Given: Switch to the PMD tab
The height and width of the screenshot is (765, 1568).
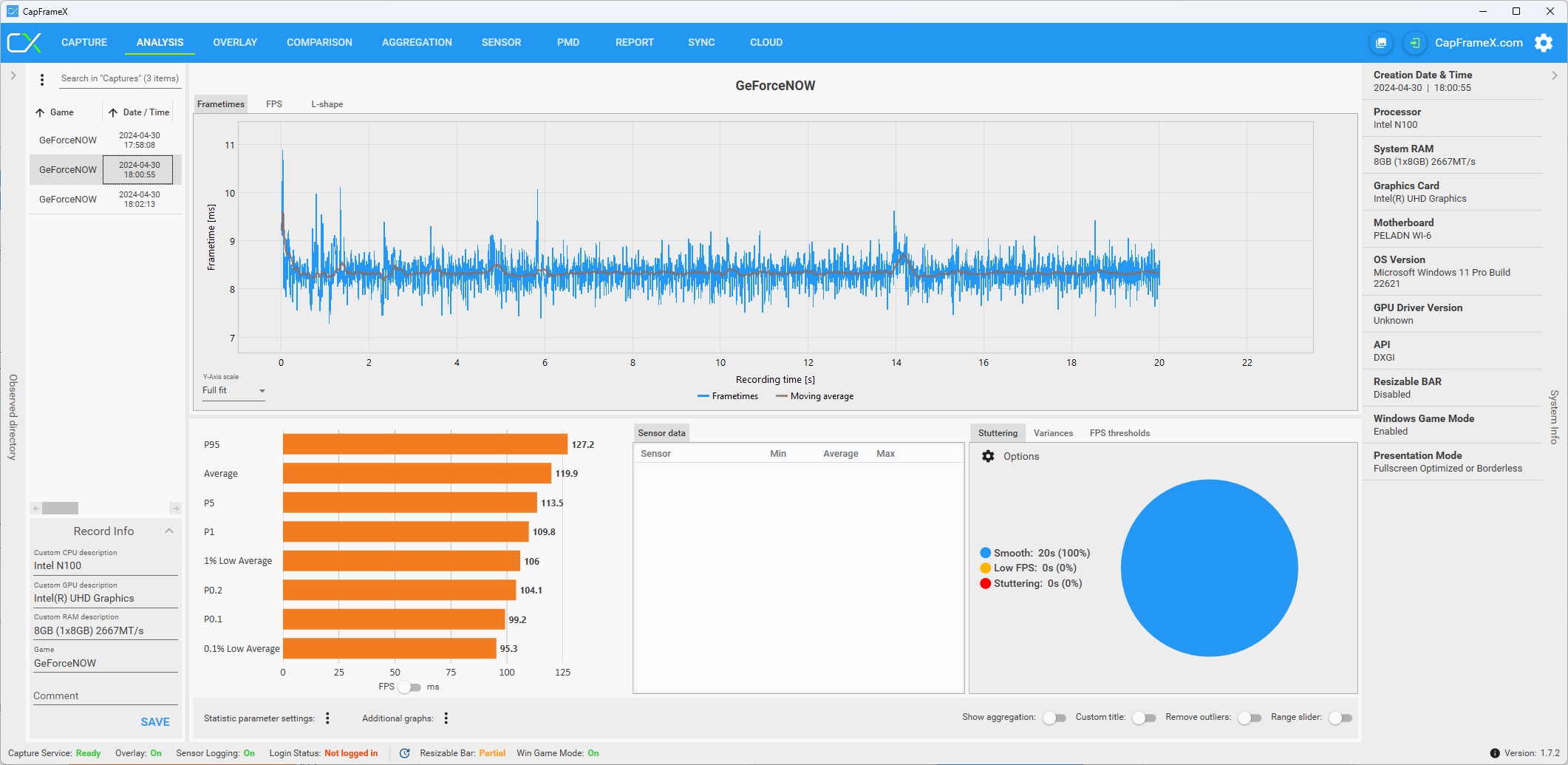Looking at the screenshot, I should tap(568, 42).
